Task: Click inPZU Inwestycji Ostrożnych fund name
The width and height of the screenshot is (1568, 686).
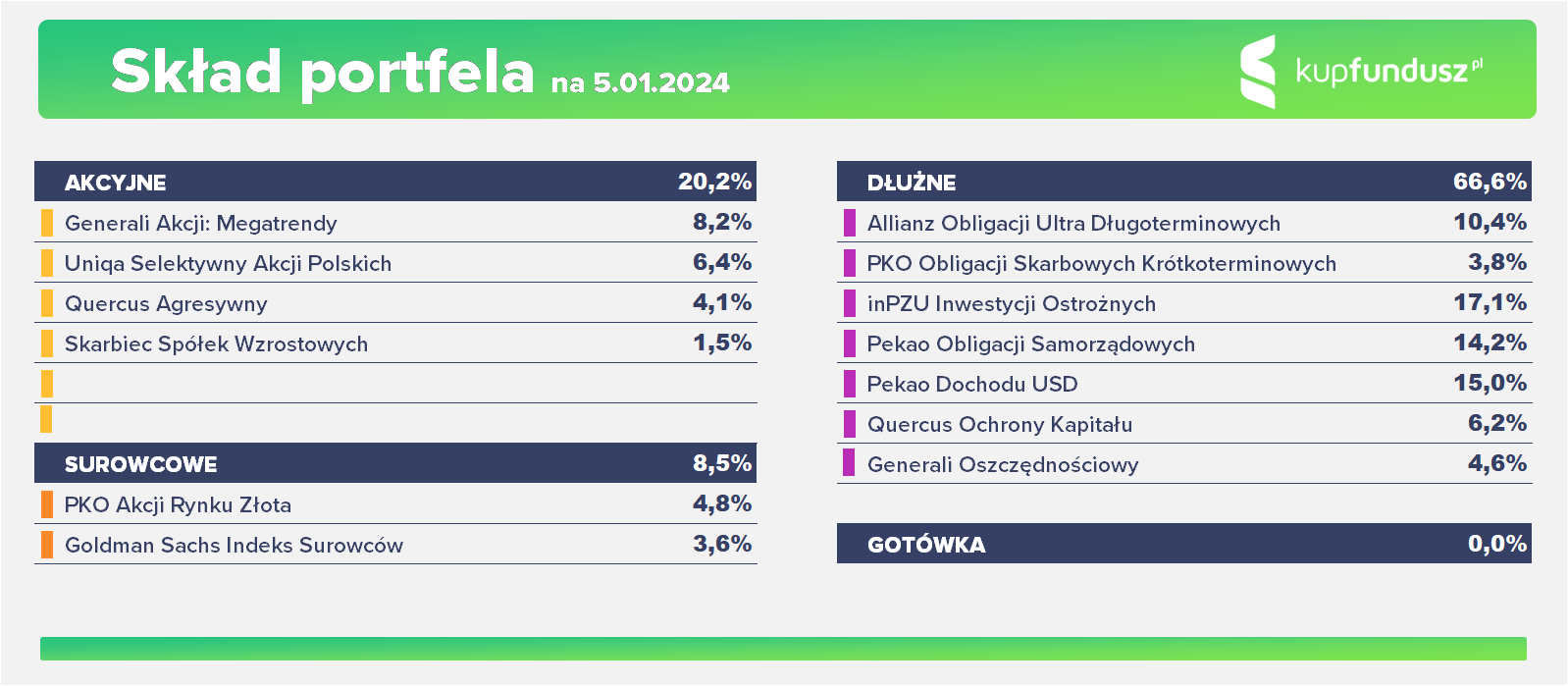Action: click(1011, 303)
